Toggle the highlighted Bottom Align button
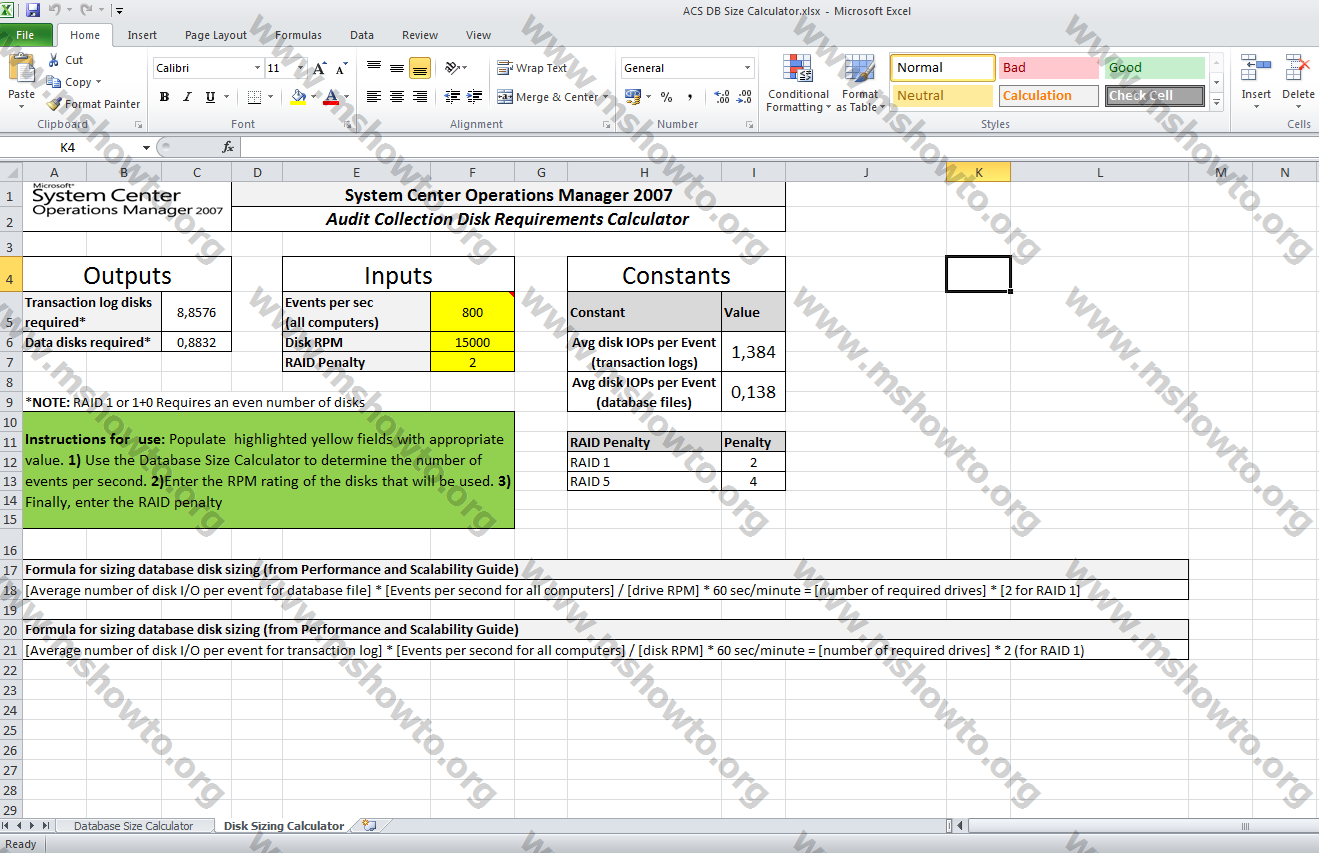The height and width of the screenshot is (853, 1319). [x=420, y=67]
